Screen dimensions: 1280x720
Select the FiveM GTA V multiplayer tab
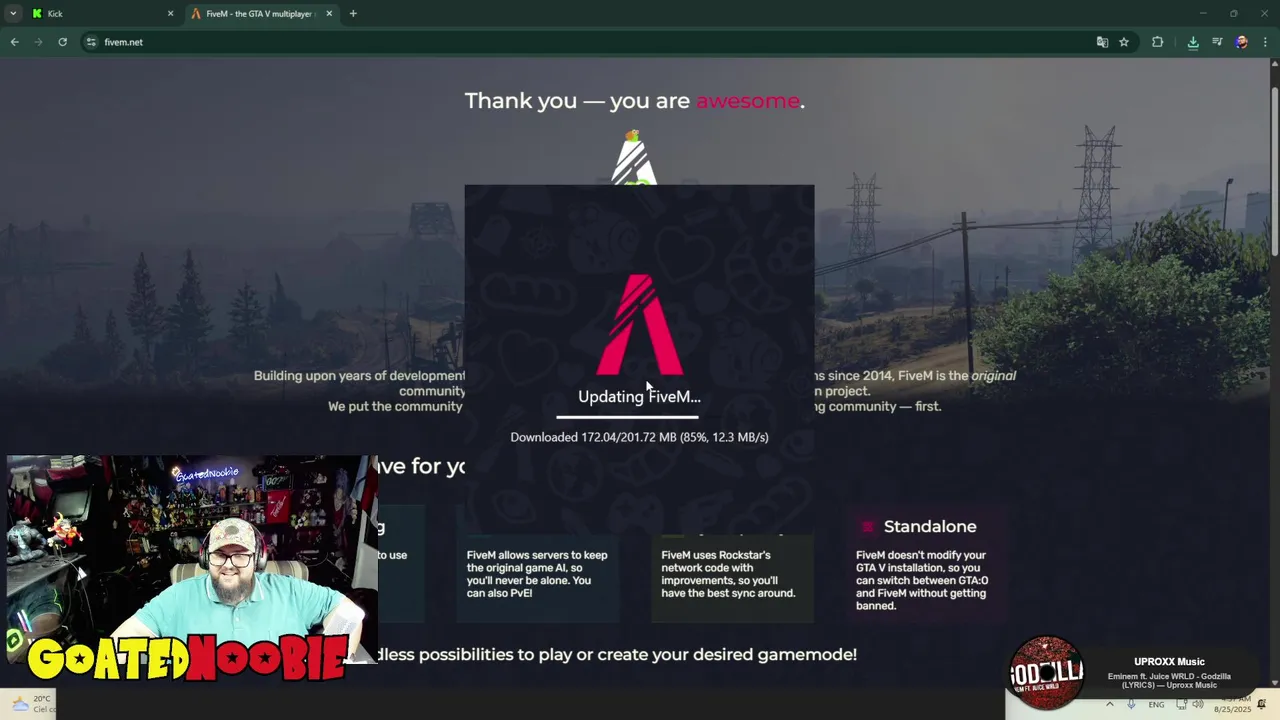(262, 14)
